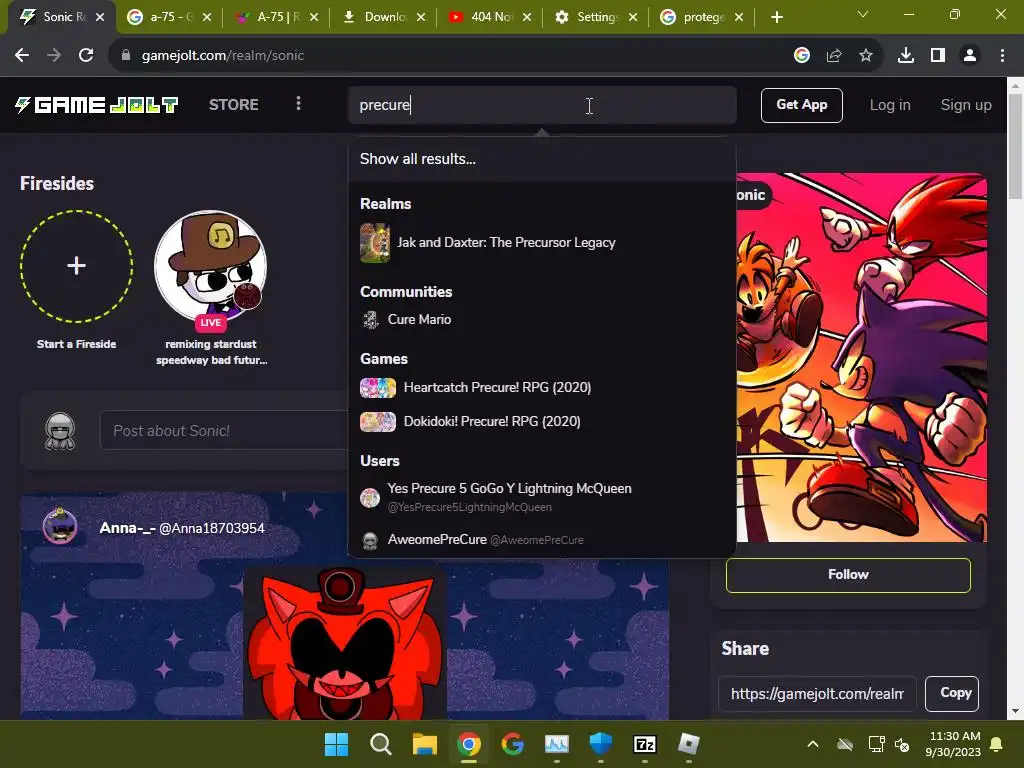
Task: Open the three-dot menu beside STORE
Action: click(x=298, y=104)
